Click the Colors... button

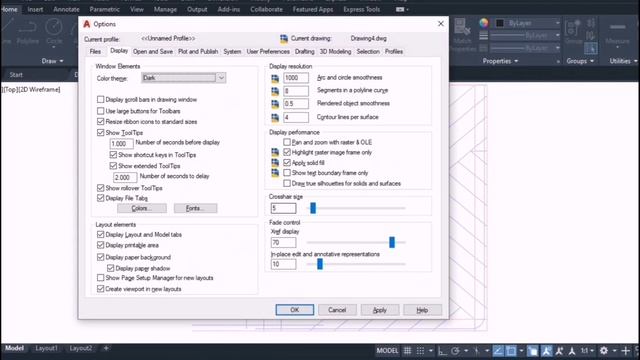[x=142, y=208]
